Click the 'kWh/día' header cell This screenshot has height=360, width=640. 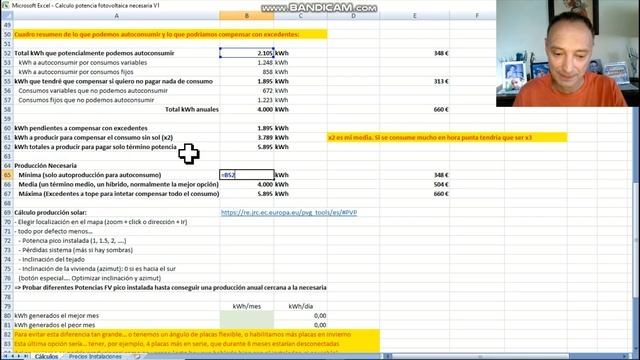click(x=300, y=306)
